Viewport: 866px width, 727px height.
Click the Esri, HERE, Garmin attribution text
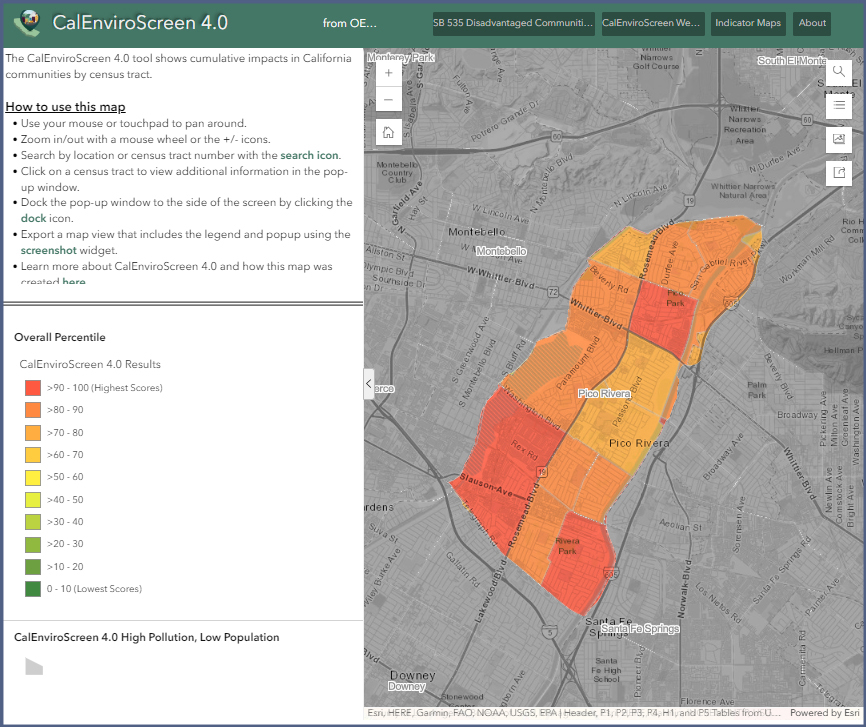coord(574,713)
